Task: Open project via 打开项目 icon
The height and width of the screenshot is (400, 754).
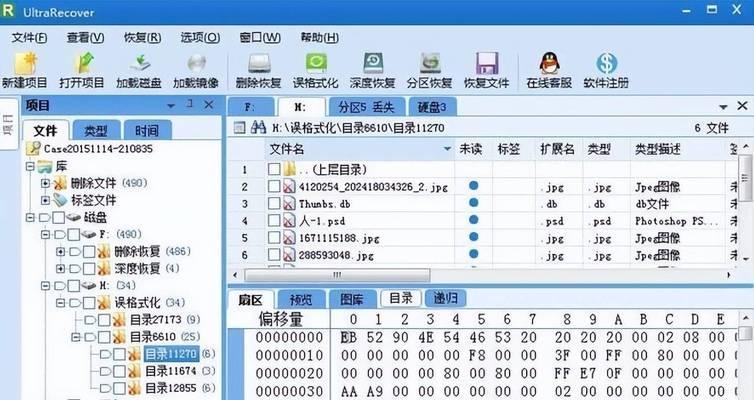Action: coord(83,64)
